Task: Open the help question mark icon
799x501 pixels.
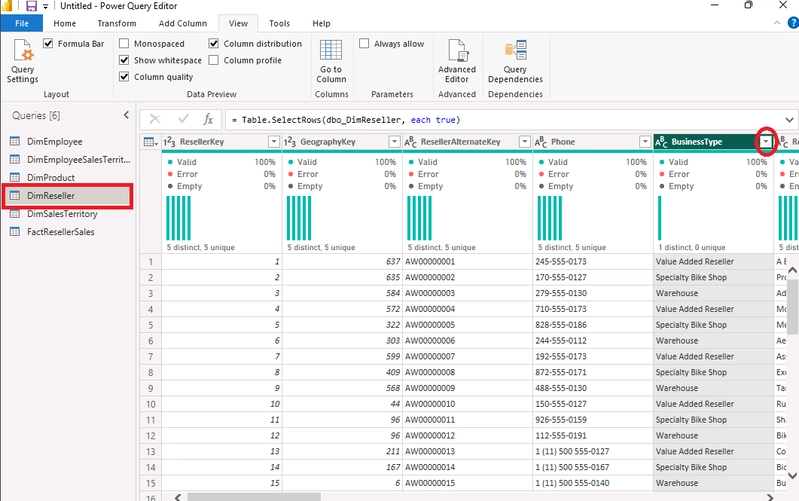Action: pos(793,23)
